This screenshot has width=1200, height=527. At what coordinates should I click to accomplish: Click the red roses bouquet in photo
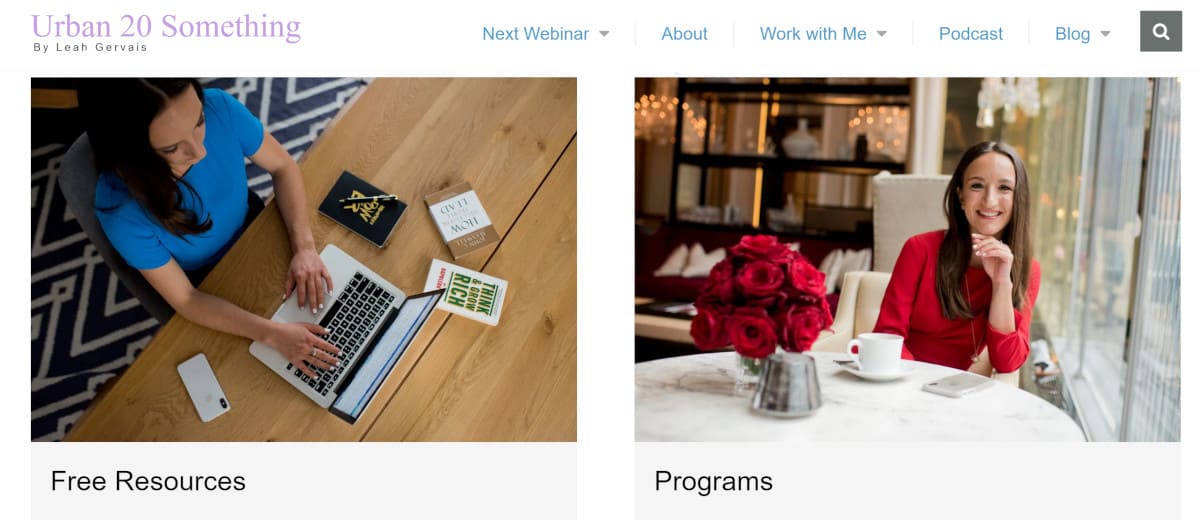[760, 294]
